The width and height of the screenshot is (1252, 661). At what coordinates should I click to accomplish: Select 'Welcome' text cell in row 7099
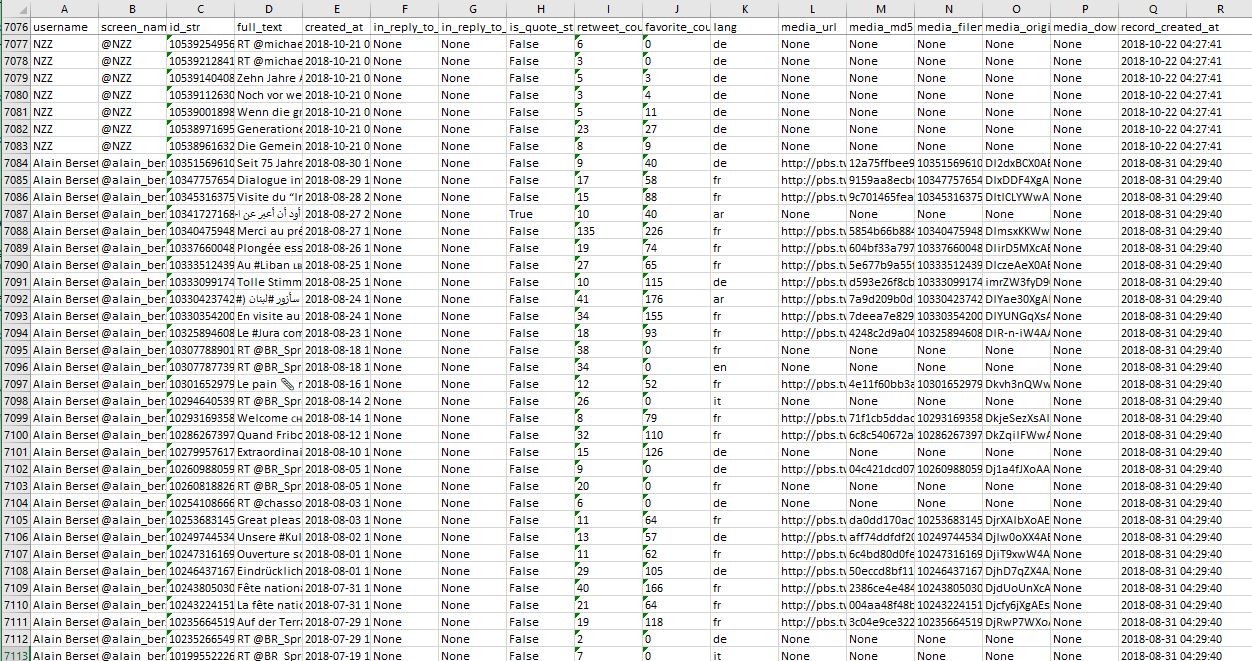(269, 418)
